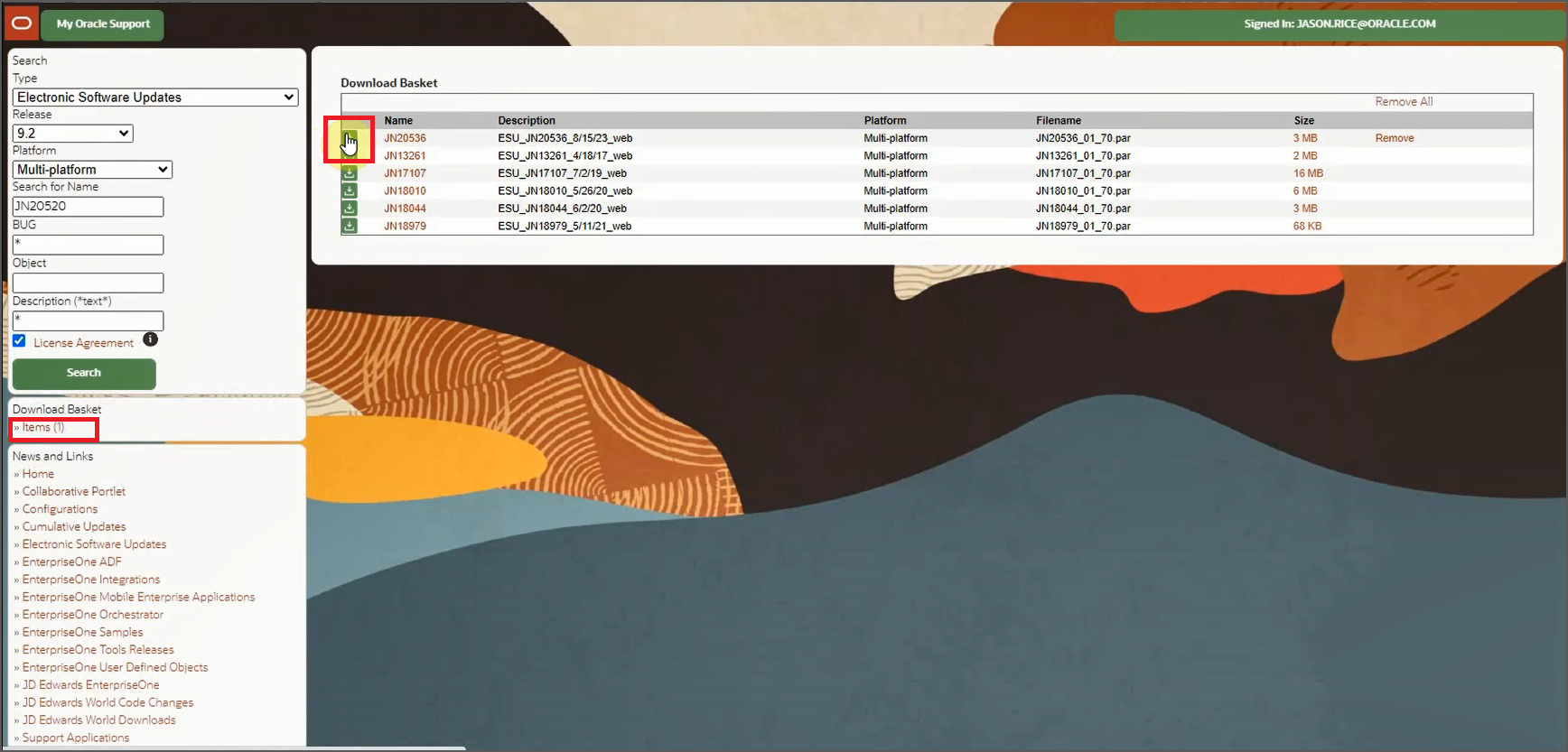
Task: Click the Platform column header
Action: tap(885, 121)
